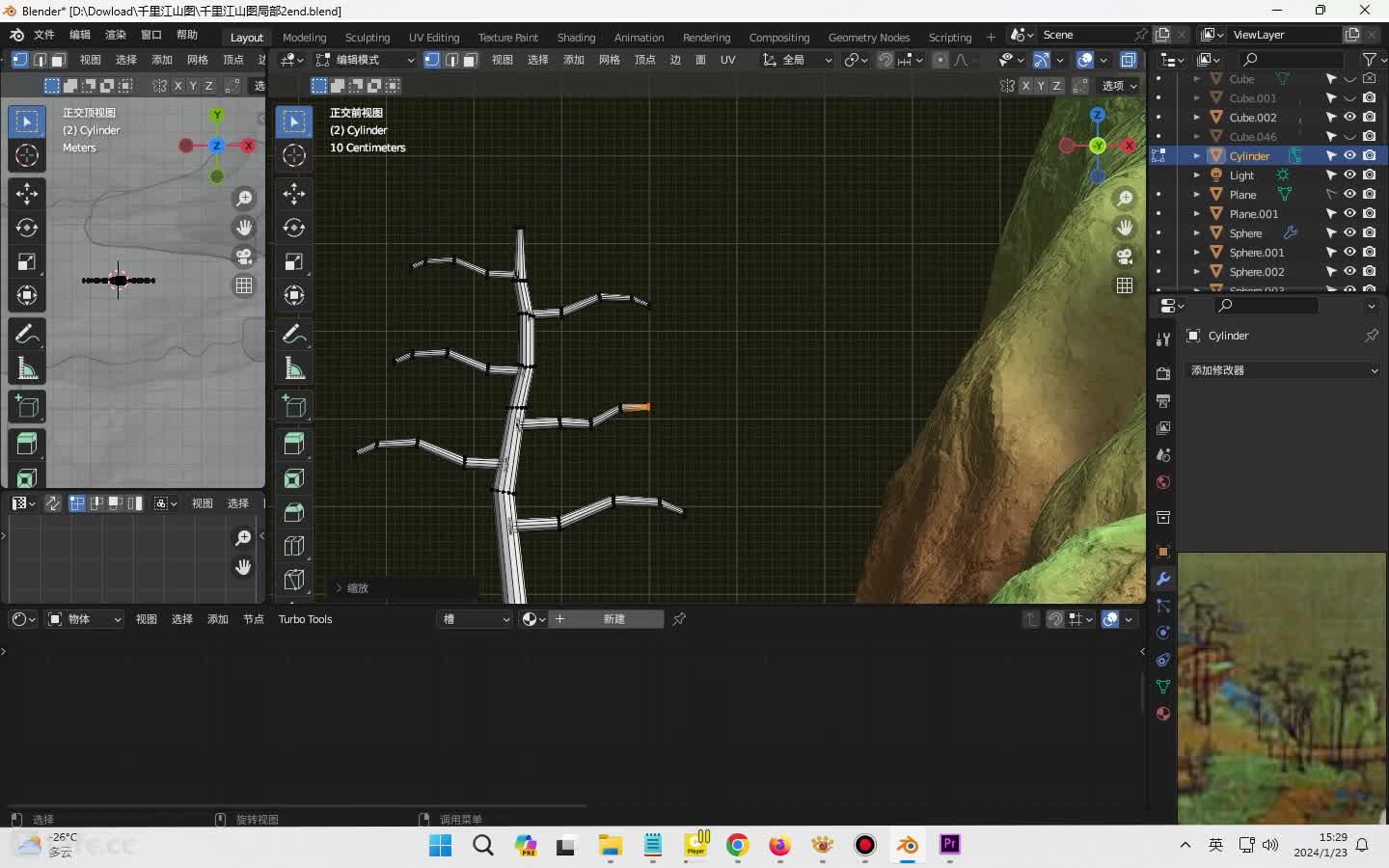This screenshot has height=868, width=1389.
Task: Click the zoom magnifier in main viewport
Action: point(1125,199)
